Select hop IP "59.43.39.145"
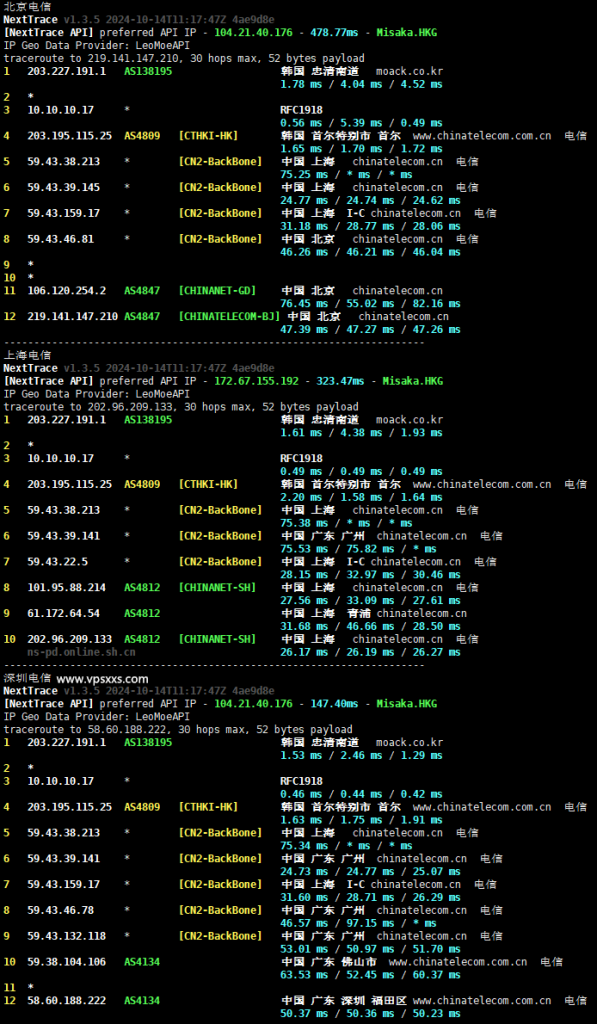This screenshot has width=597, height=1024. (63, 187)
